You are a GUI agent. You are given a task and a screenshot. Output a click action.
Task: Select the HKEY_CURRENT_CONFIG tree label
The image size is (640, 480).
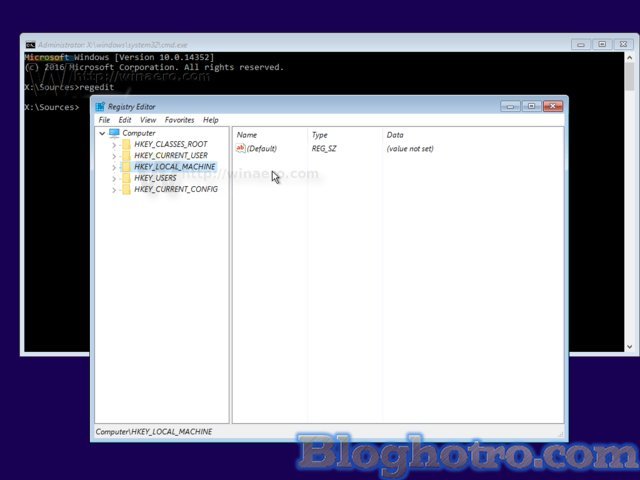click(x=176, y=189)
